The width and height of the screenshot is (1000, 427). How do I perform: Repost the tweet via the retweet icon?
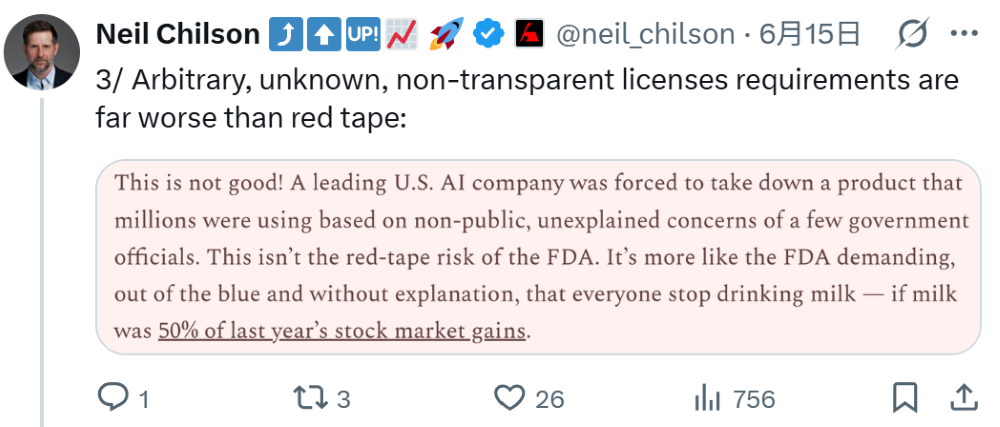pos(311,398)
